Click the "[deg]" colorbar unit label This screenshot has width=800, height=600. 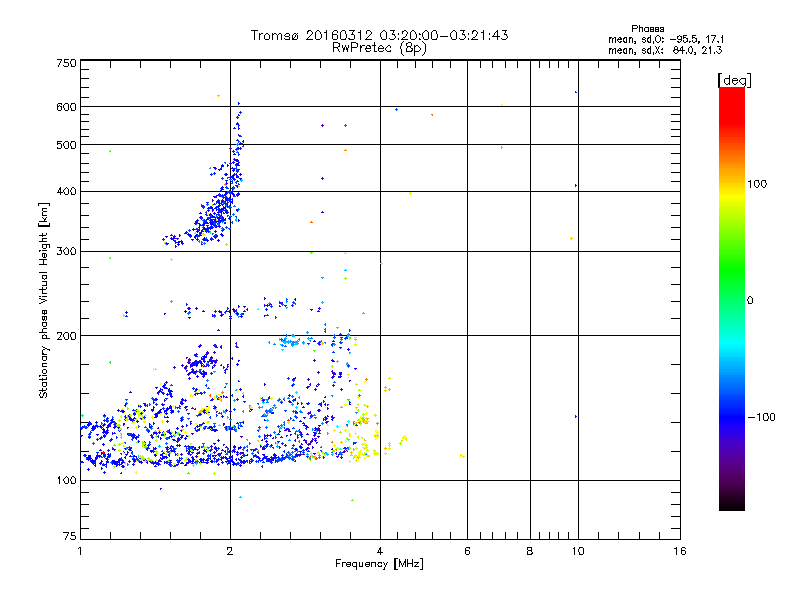(734, 80)
